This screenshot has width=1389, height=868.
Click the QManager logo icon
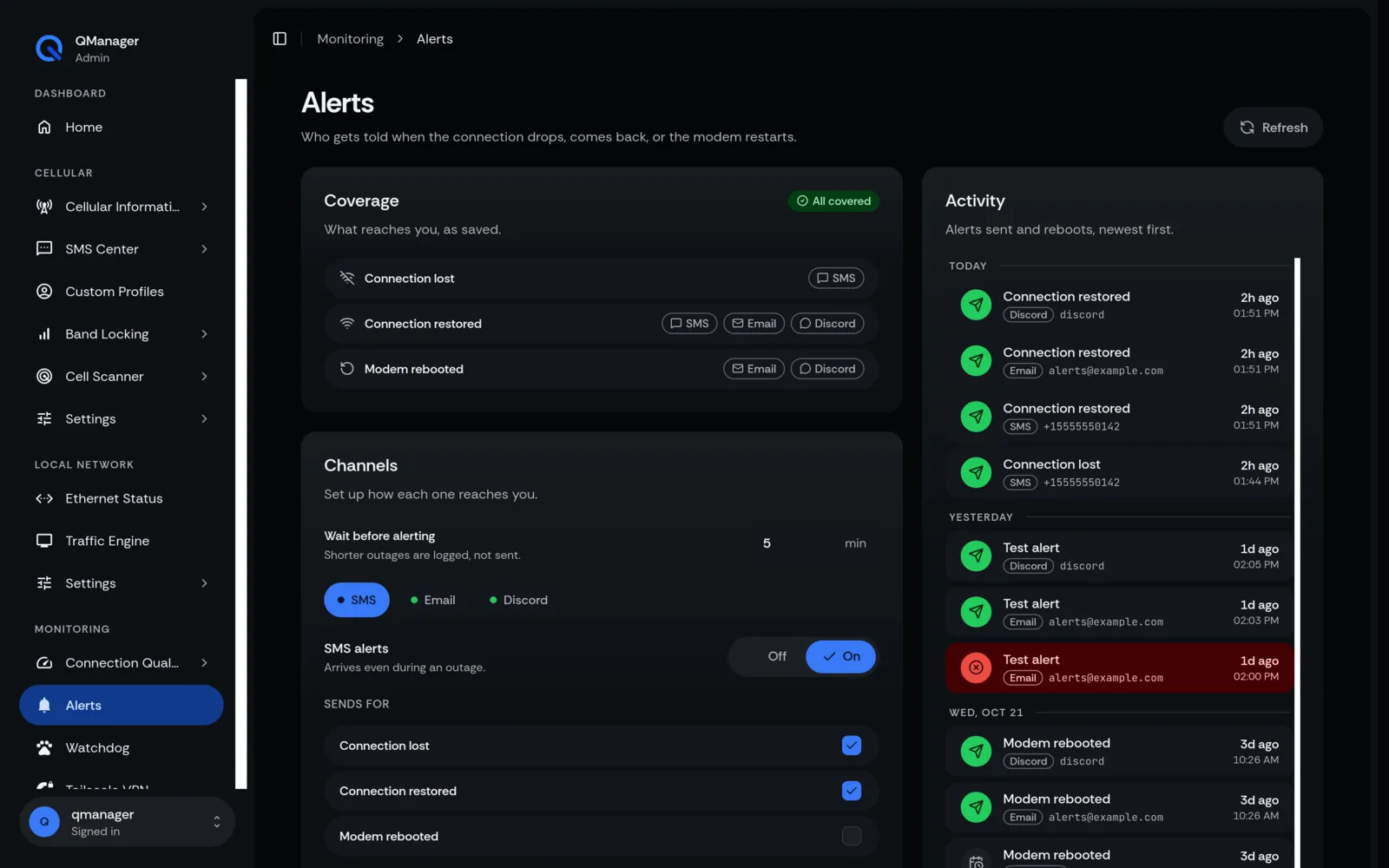click(49, 48)
